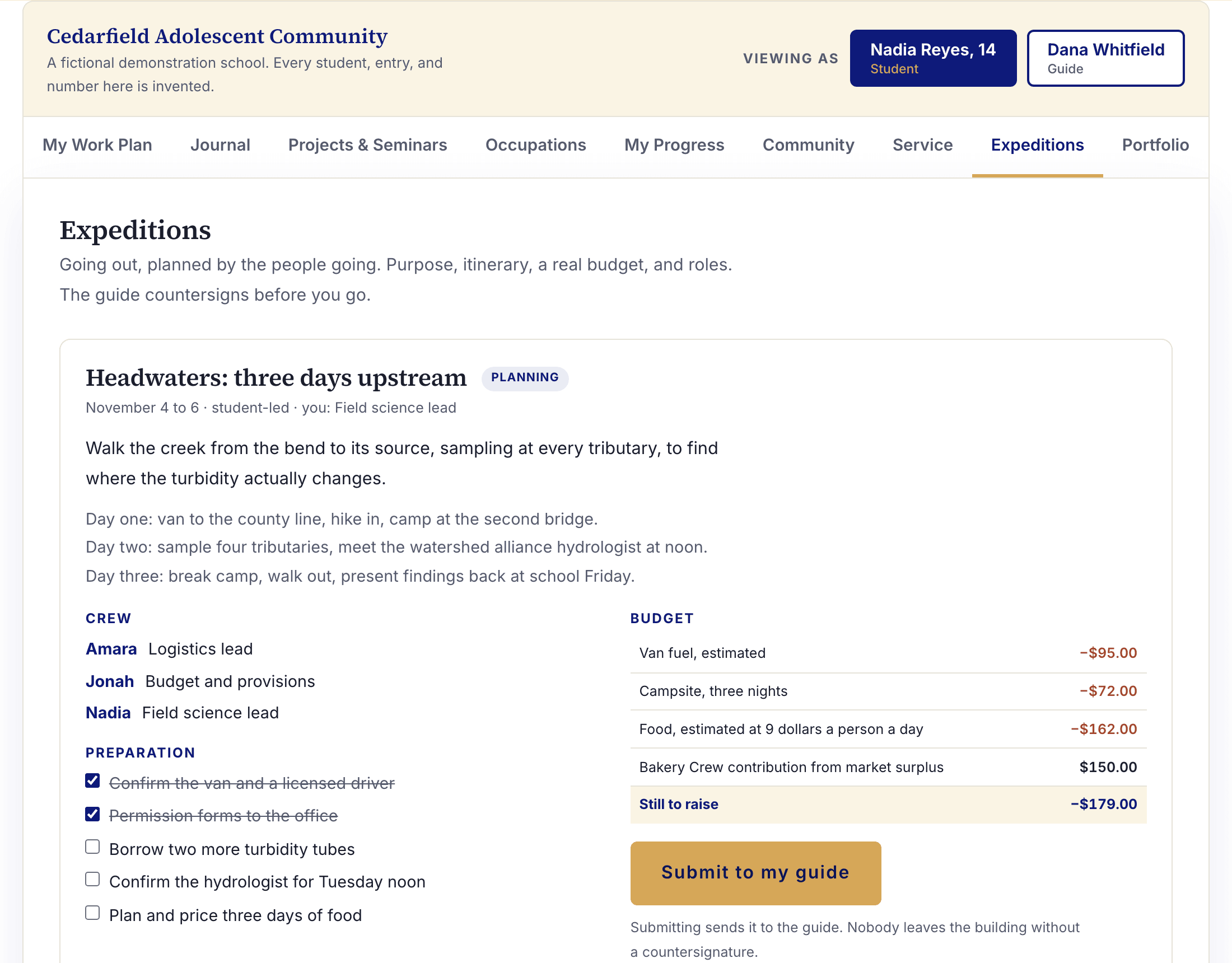Viewport: 1232px width, 963px height.
Task: Open the Service tab
Action: click(x=922, y=145)
